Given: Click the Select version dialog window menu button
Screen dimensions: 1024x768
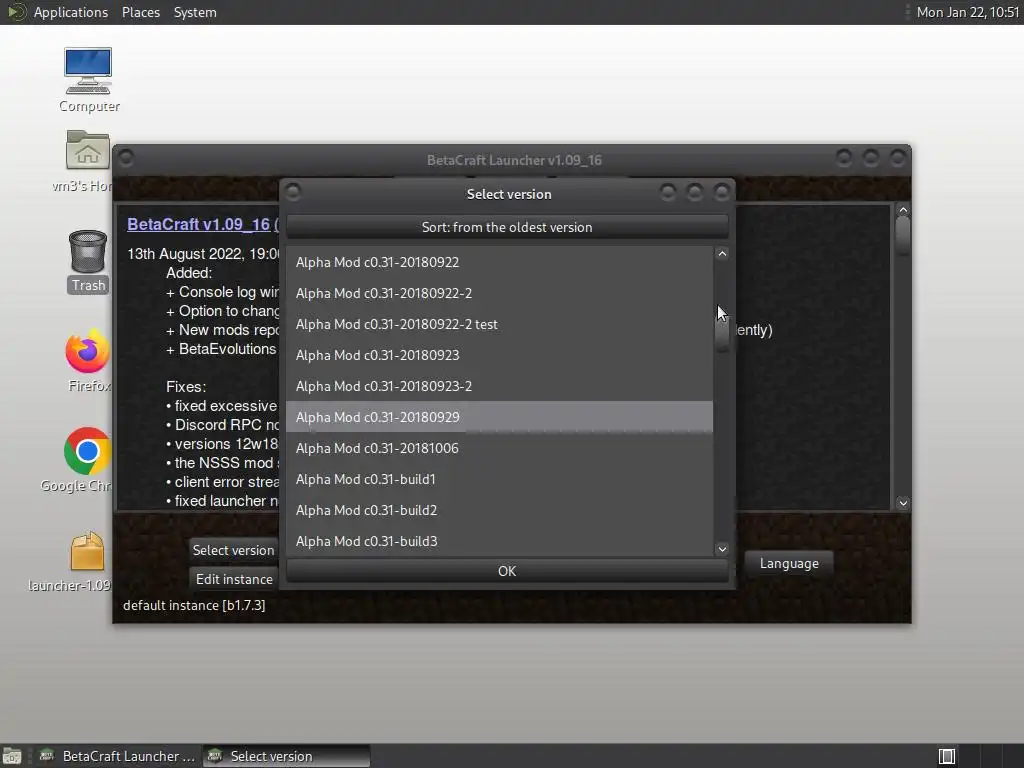Looking at the screenshot, I should tap(293, 191).
